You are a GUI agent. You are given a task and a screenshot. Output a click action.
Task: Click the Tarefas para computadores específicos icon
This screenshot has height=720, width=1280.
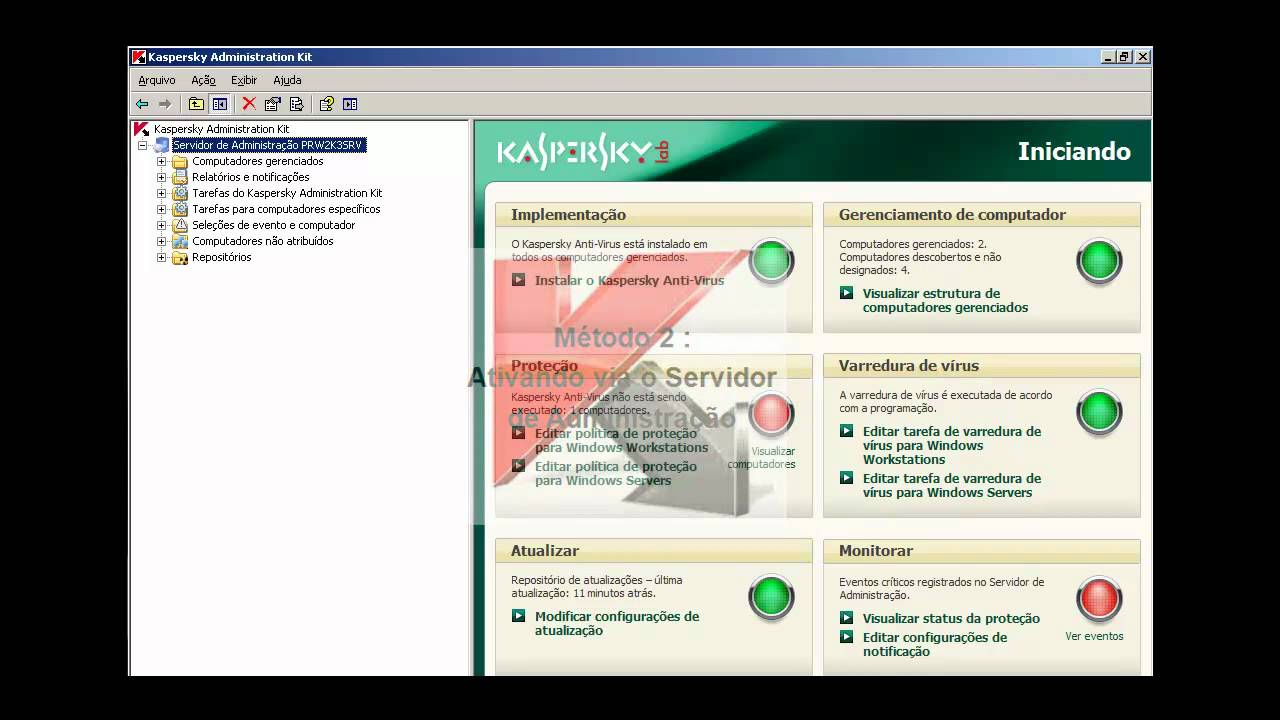tap(180, 209)
